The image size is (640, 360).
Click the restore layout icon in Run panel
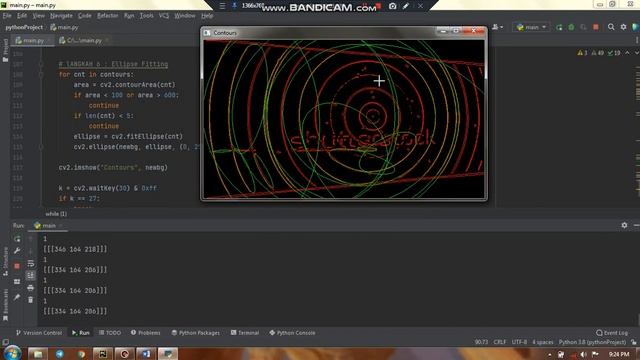pyautogui.click(x=17, y=282)
